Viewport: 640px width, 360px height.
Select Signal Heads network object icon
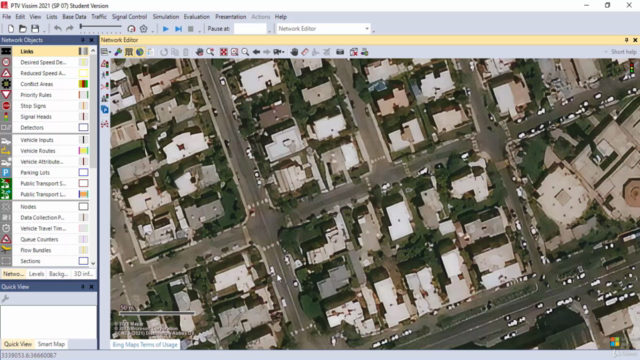pos(6,117)
